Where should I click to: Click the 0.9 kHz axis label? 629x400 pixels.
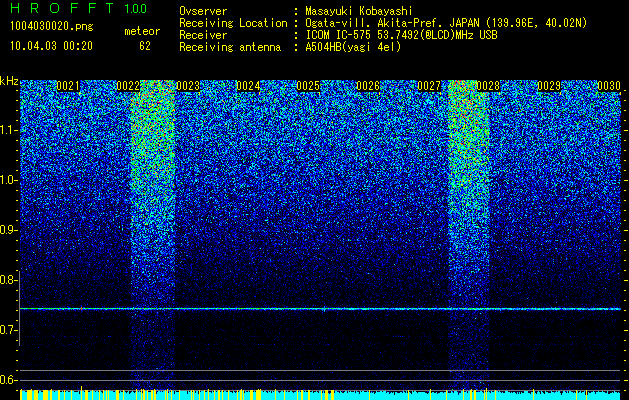click(8, 230)
